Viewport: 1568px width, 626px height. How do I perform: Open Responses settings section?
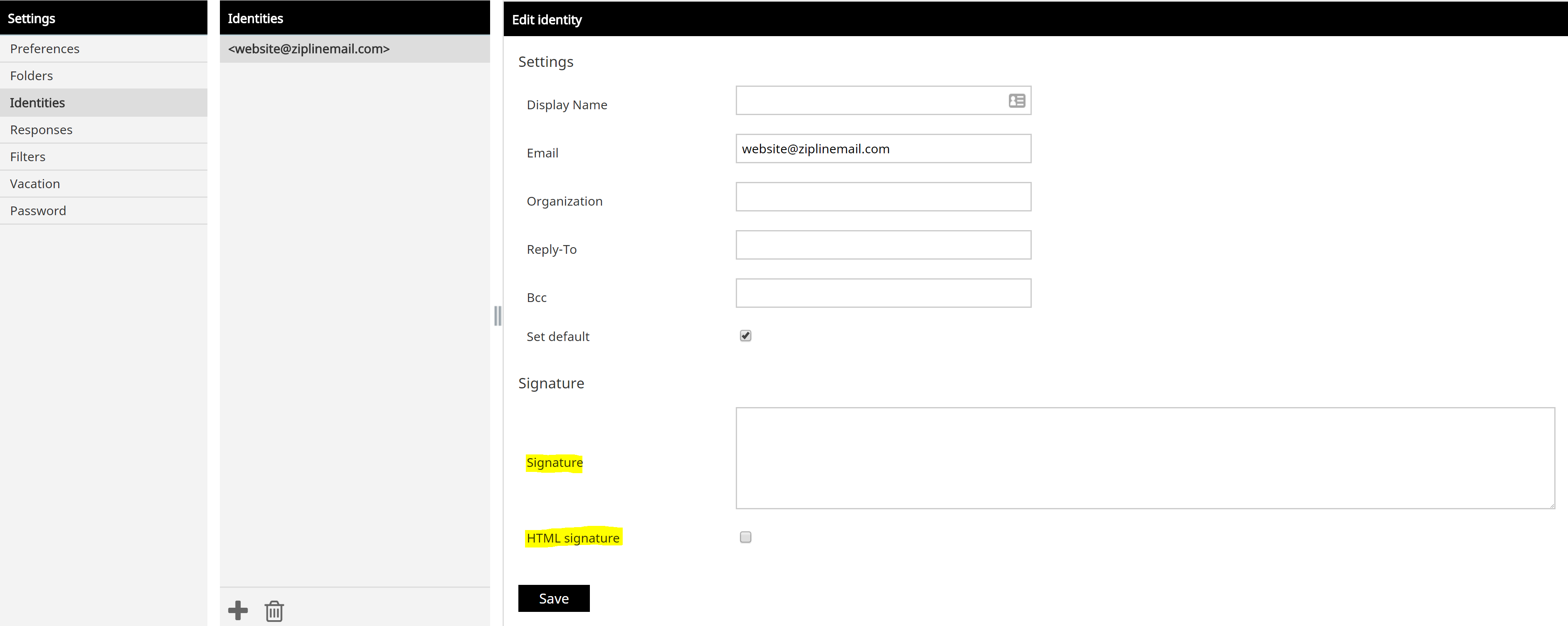(x=104, y=130)
